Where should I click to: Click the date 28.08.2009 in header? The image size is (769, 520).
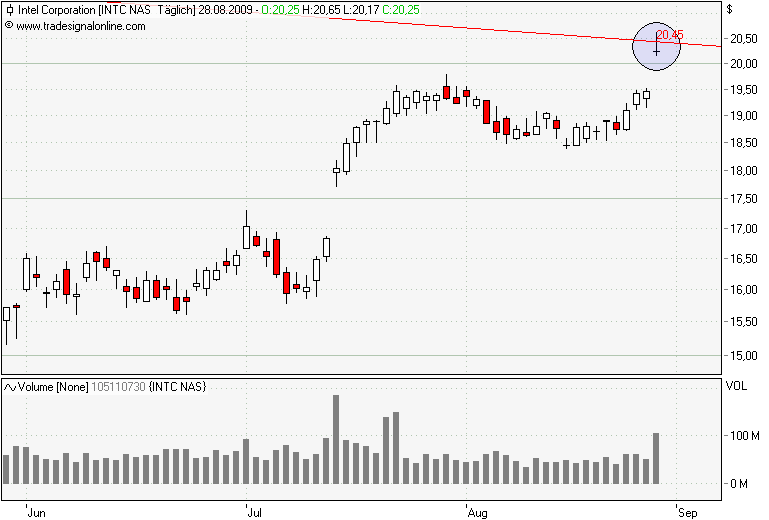[226, 10]
